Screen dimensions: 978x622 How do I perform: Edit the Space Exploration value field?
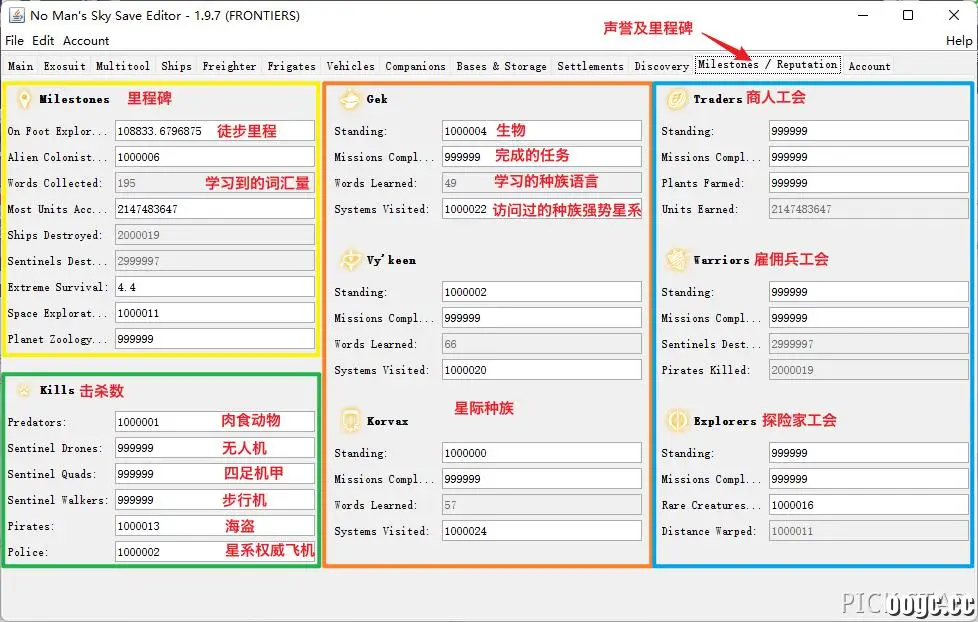pos(215,313)
